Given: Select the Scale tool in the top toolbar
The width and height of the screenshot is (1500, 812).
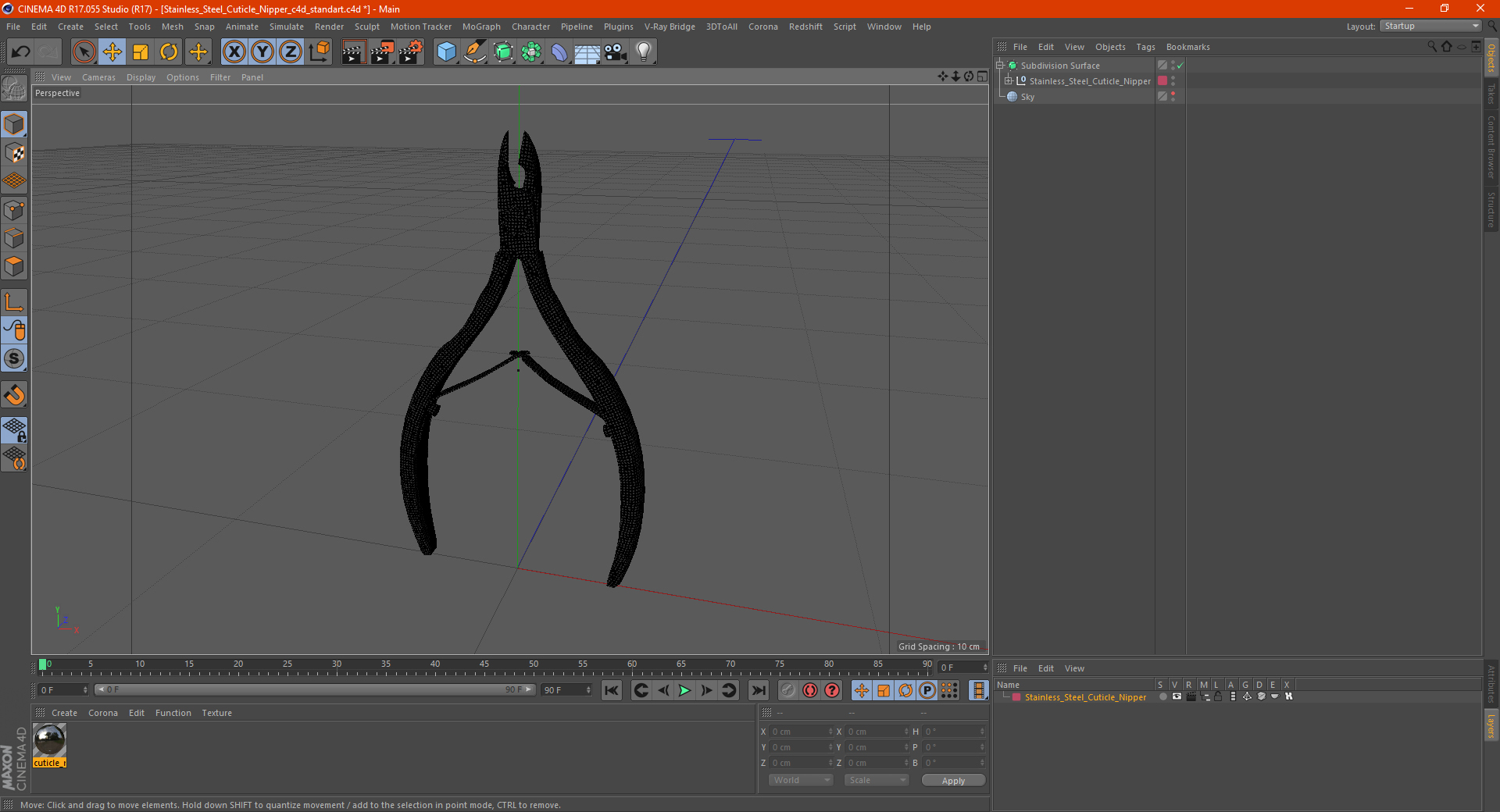Looking at the screenshot, I should click(x=141, y=52).
